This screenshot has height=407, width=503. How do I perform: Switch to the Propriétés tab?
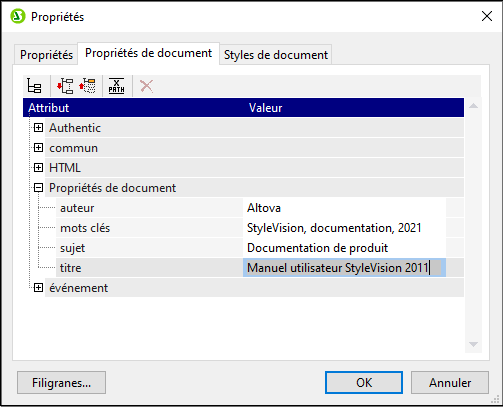point(46,55)
